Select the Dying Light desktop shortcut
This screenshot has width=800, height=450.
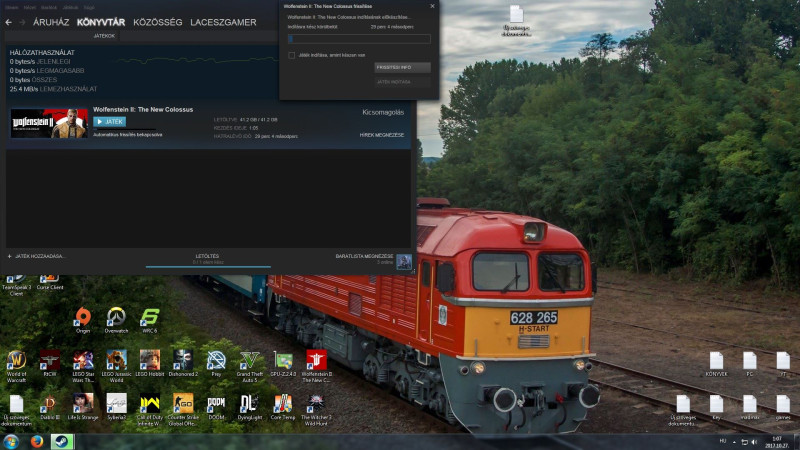(x=249, y=407)
